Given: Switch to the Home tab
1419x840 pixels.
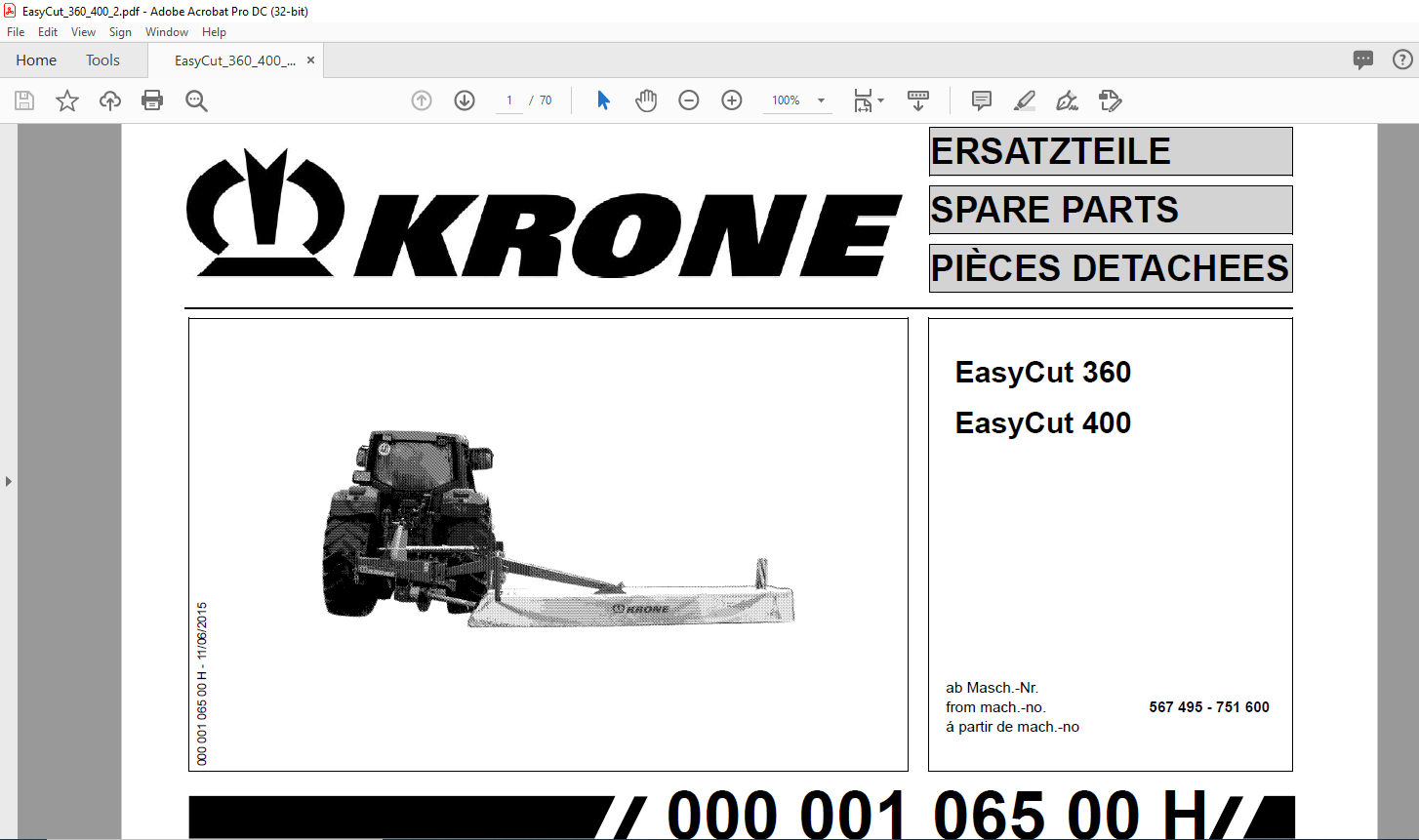Looking at the screenshot, I should [x=36, y=60].
